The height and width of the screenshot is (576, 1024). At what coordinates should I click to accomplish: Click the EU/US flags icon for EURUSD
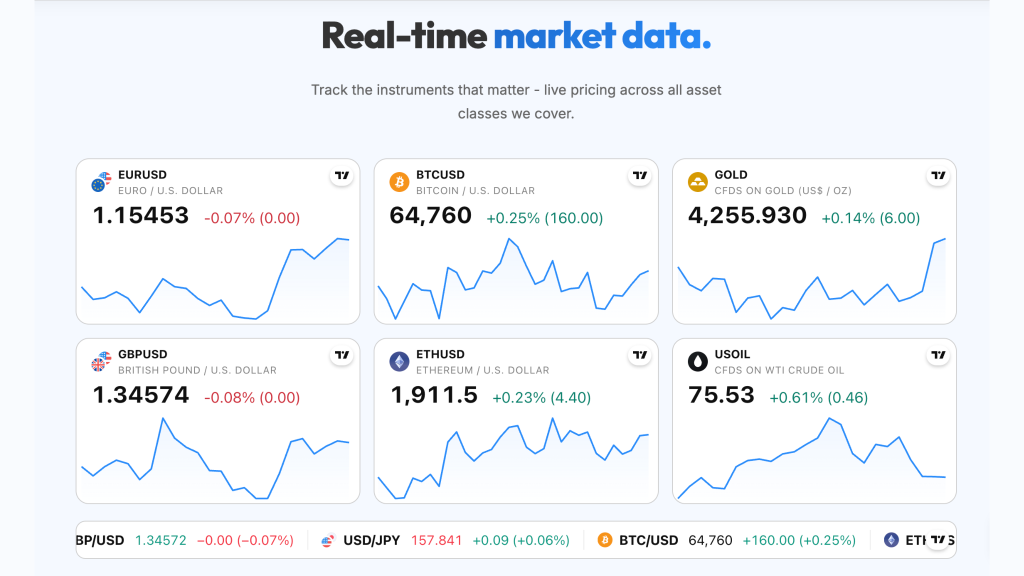point(101,182)
